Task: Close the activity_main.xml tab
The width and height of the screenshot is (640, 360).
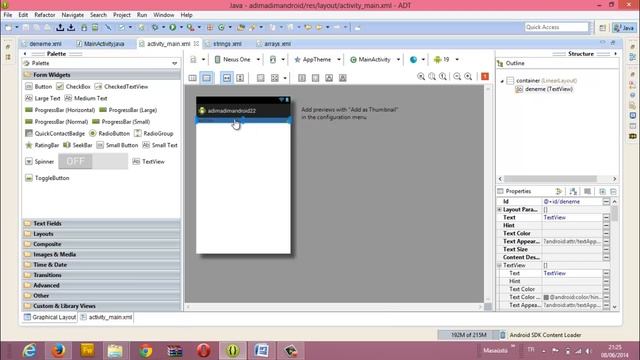Action: 196,43
